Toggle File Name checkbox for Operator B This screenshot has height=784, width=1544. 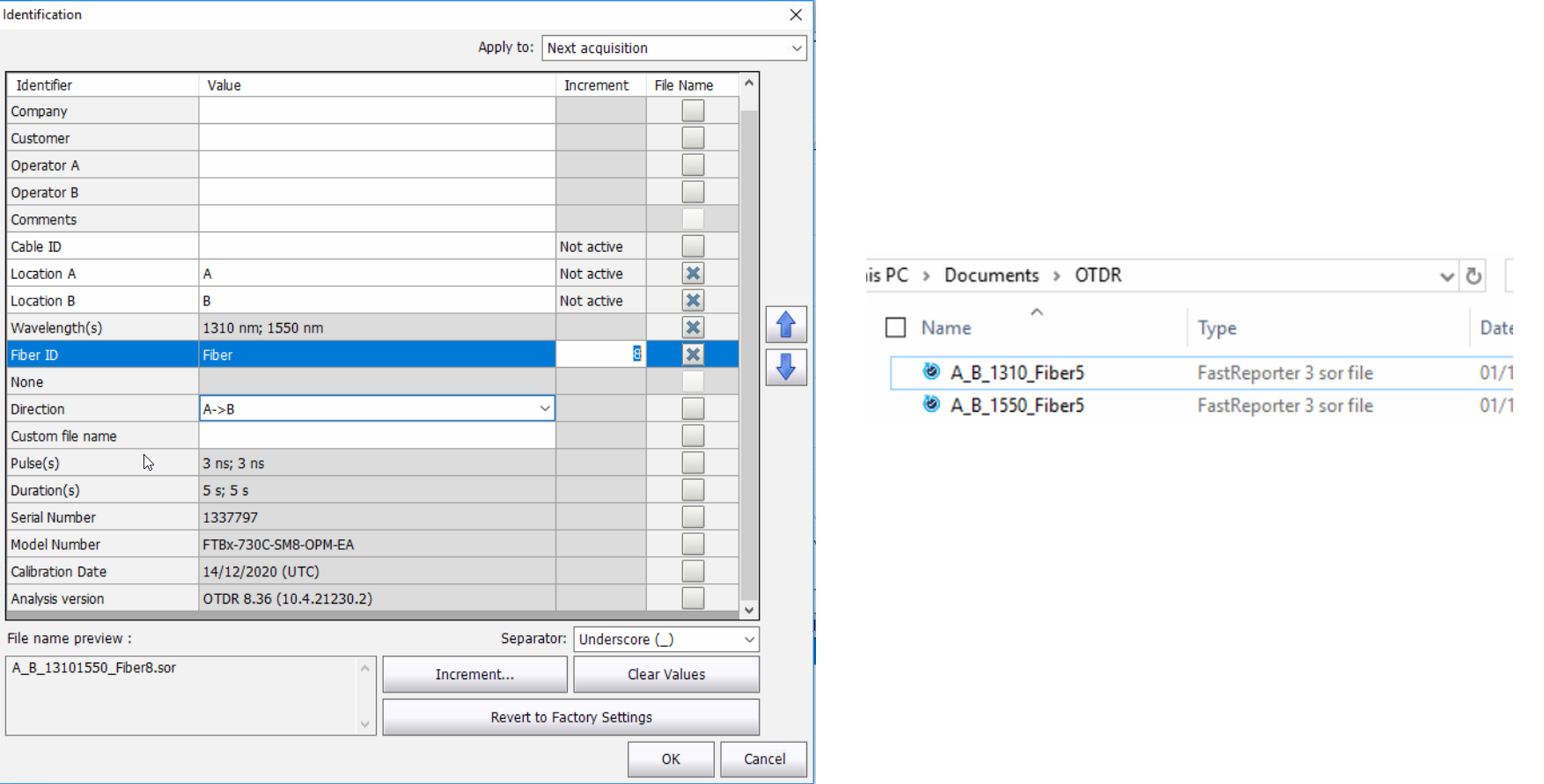click(693, 192)
